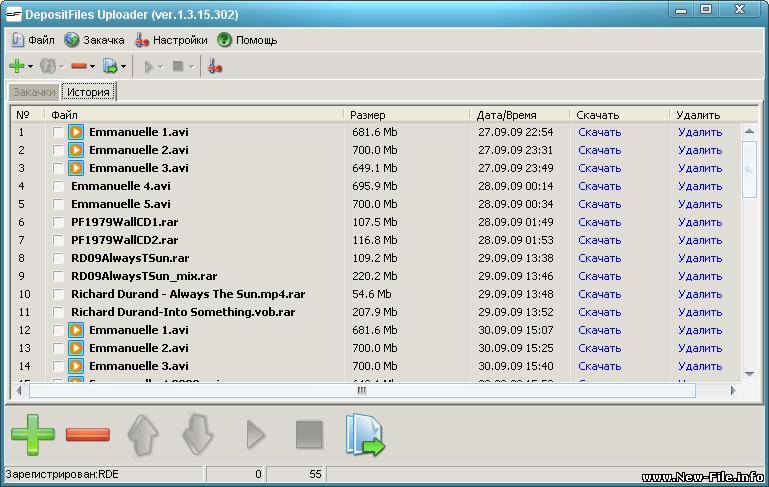
Task: Click the large green plus add button
Action: (33, 435)
